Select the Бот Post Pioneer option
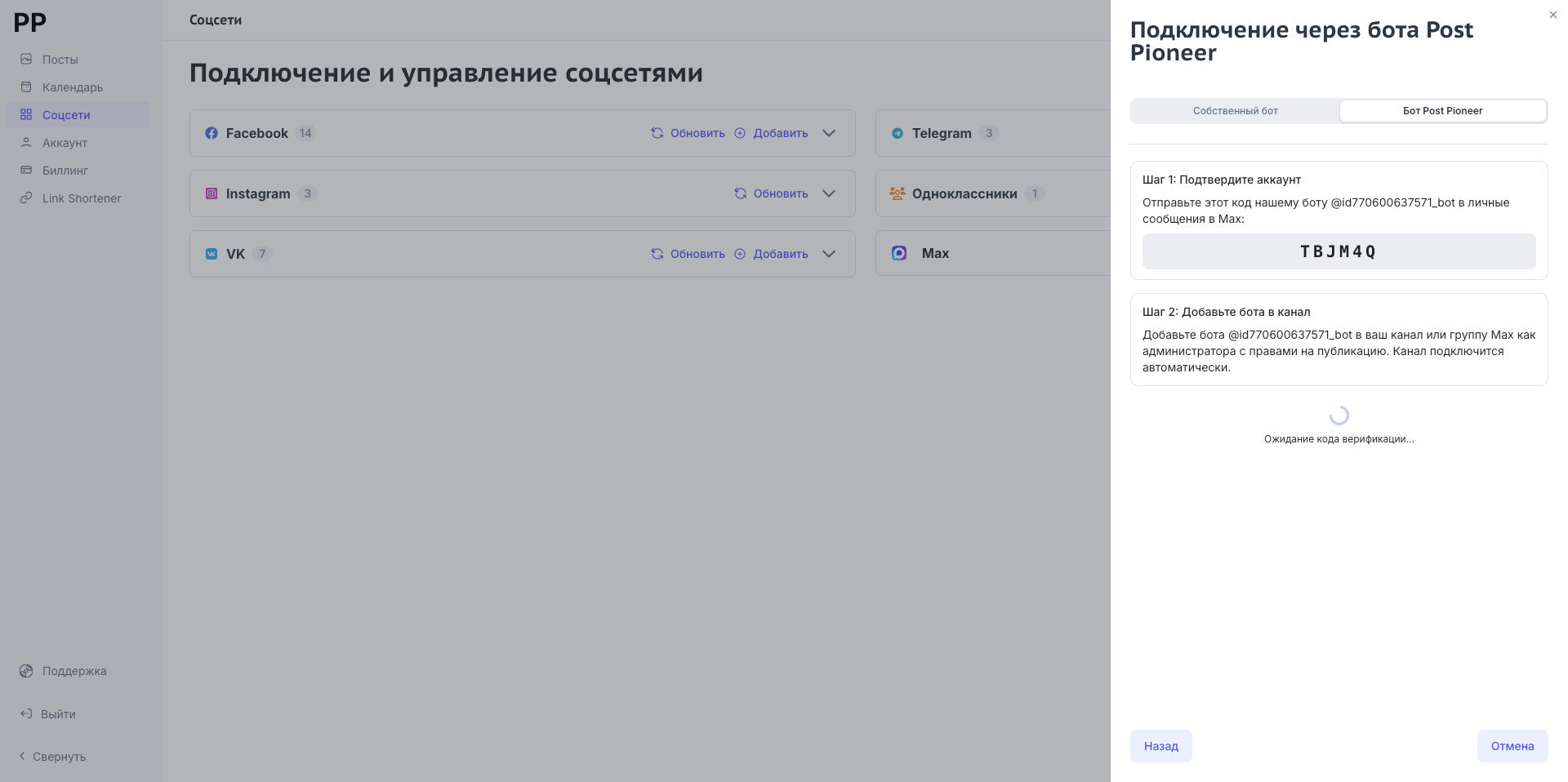This screenshot has width=1568, height=782. coord(1442,111)
